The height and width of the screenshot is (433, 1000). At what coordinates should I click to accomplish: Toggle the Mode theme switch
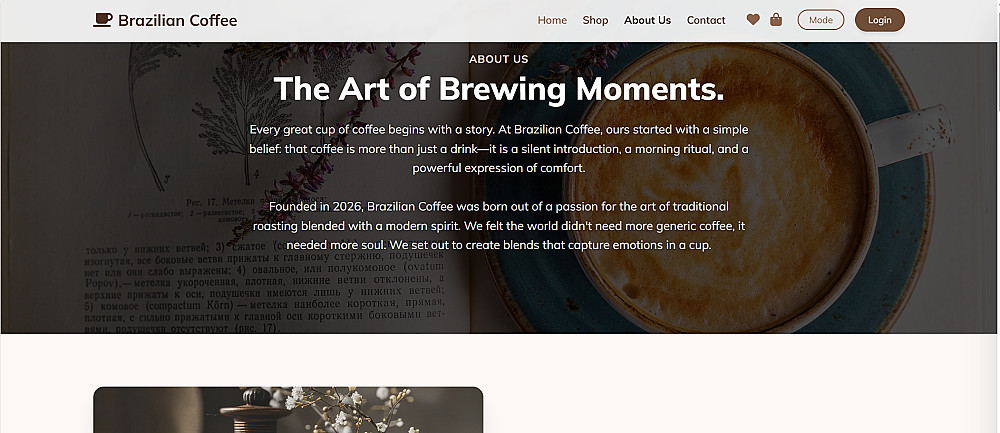coord(820,20)
